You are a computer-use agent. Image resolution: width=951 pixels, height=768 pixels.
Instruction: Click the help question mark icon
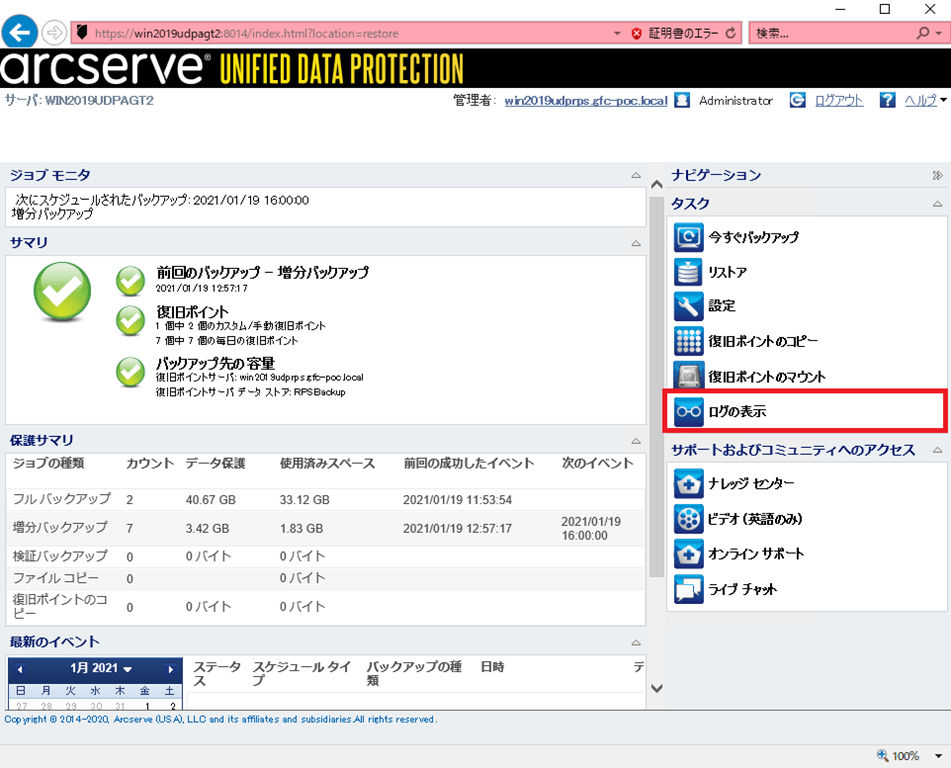click(x=887, y=100)
